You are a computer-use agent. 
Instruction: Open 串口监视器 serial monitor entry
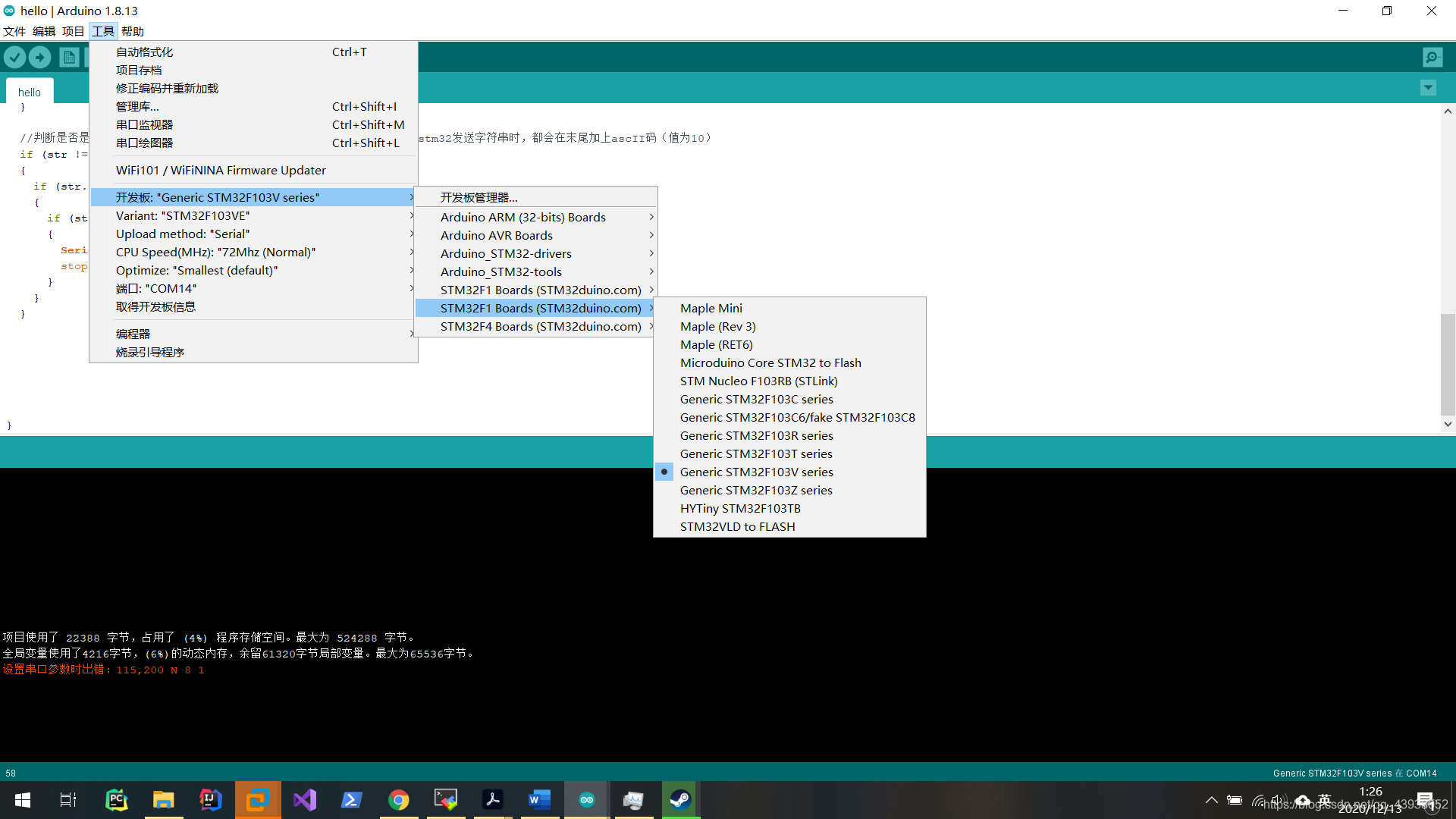coord(253,124)
